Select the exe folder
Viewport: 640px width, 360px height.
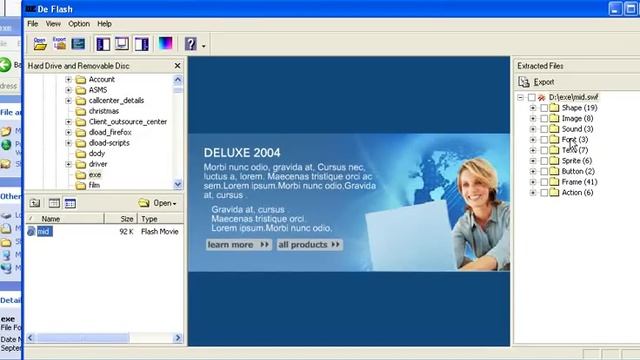point(95,175)
